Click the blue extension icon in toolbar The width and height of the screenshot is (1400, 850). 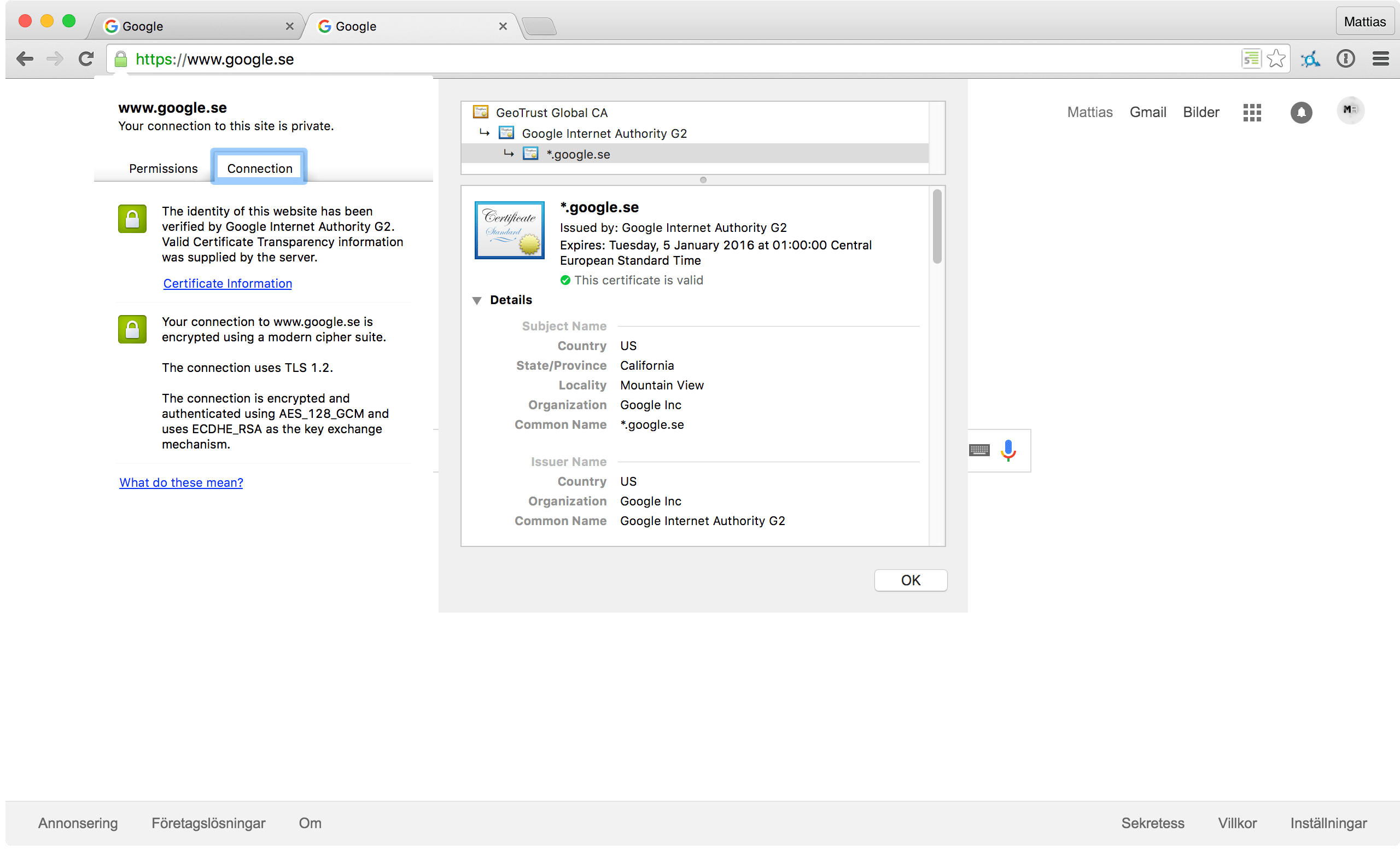pyautogui.click(x=1311, y=59)
